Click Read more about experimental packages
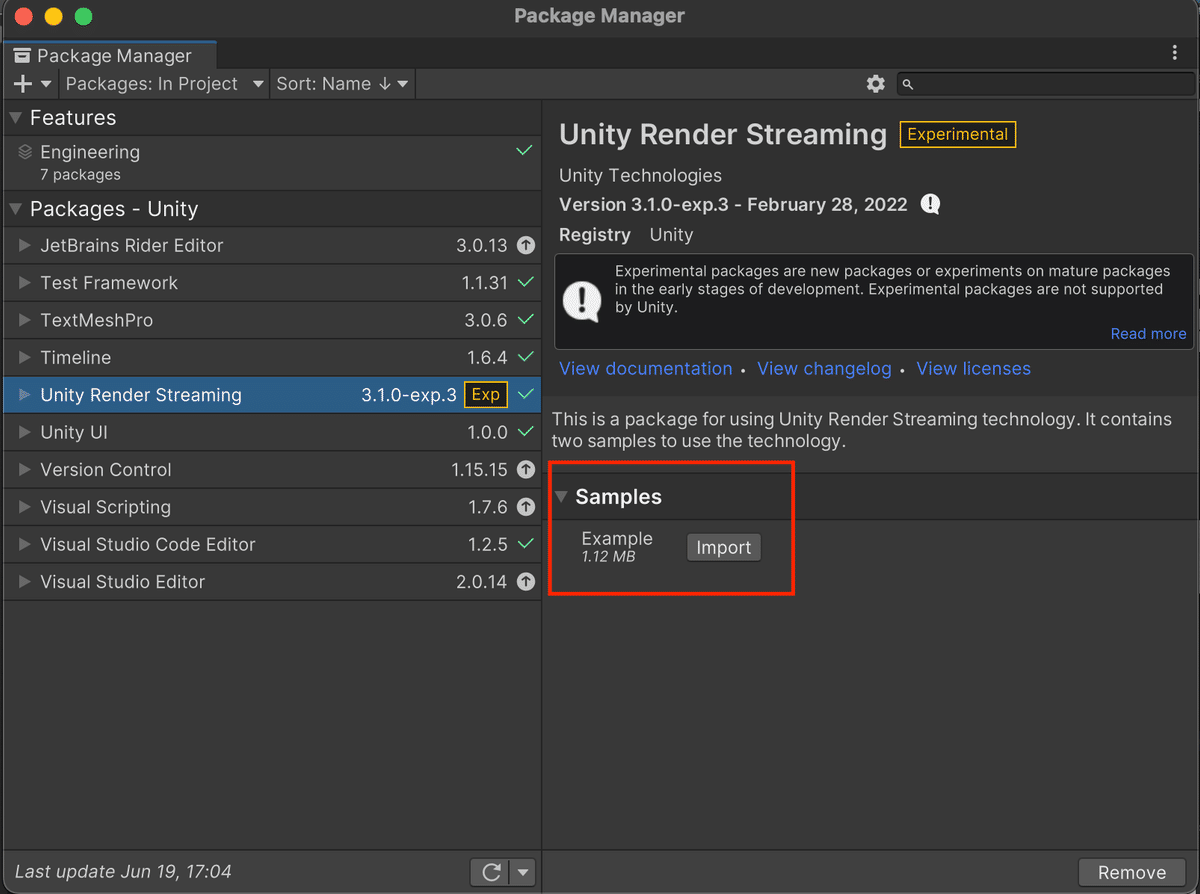The width and height of the screenshot is (1200, 894). (x=1148, y=334)
